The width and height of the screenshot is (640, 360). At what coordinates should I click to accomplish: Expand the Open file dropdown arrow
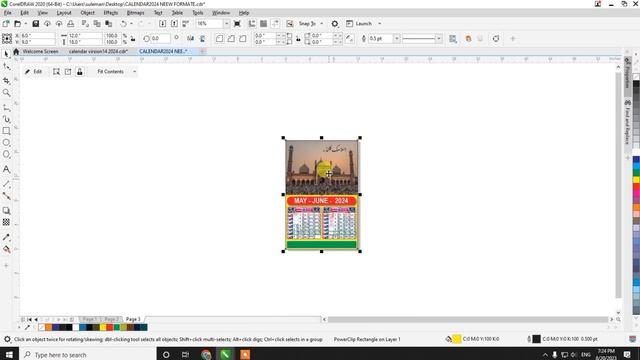tap(25, 24)
